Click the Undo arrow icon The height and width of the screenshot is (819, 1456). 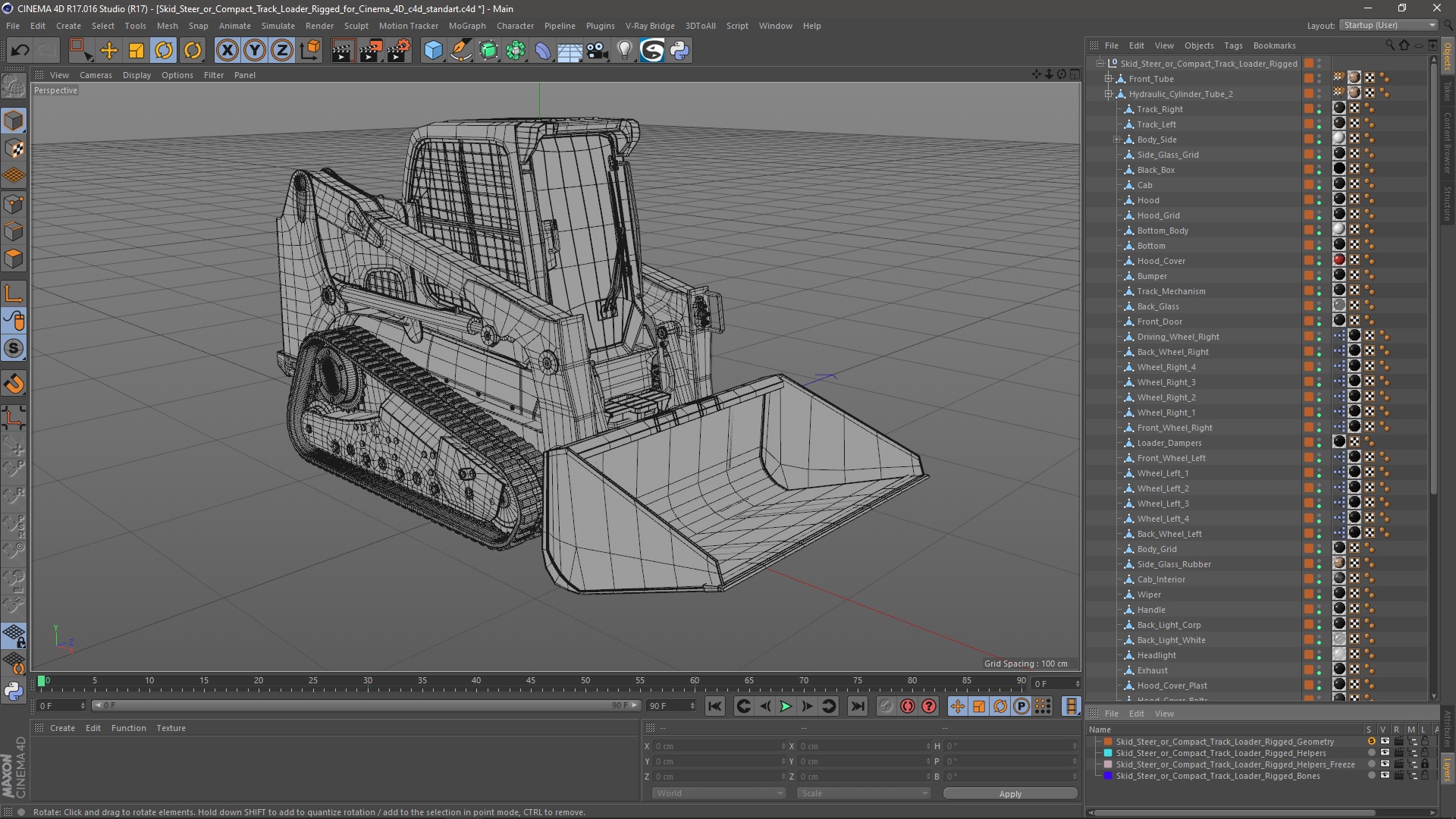(20, 51)
